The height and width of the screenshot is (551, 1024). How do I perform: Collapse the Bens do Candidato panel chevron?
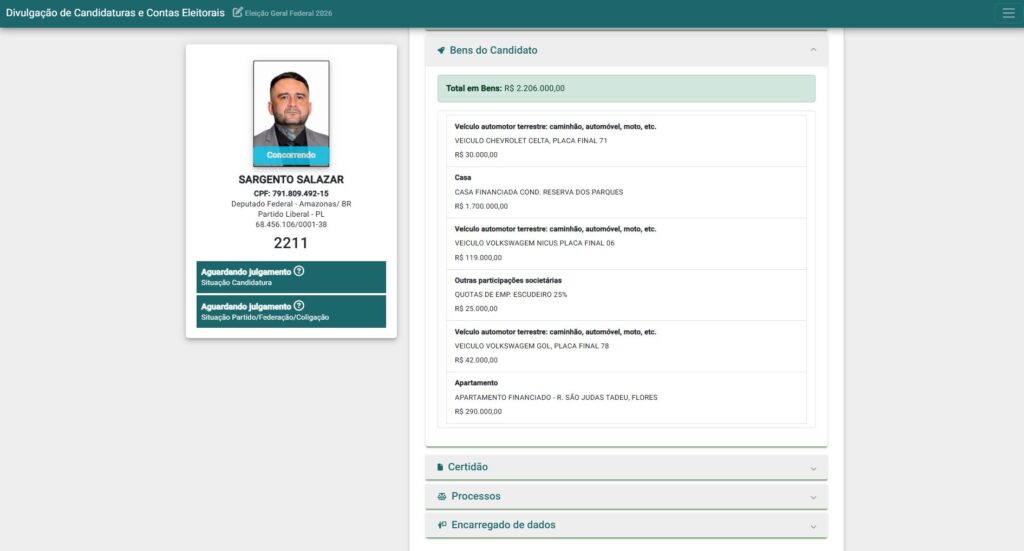coord(813,50)
